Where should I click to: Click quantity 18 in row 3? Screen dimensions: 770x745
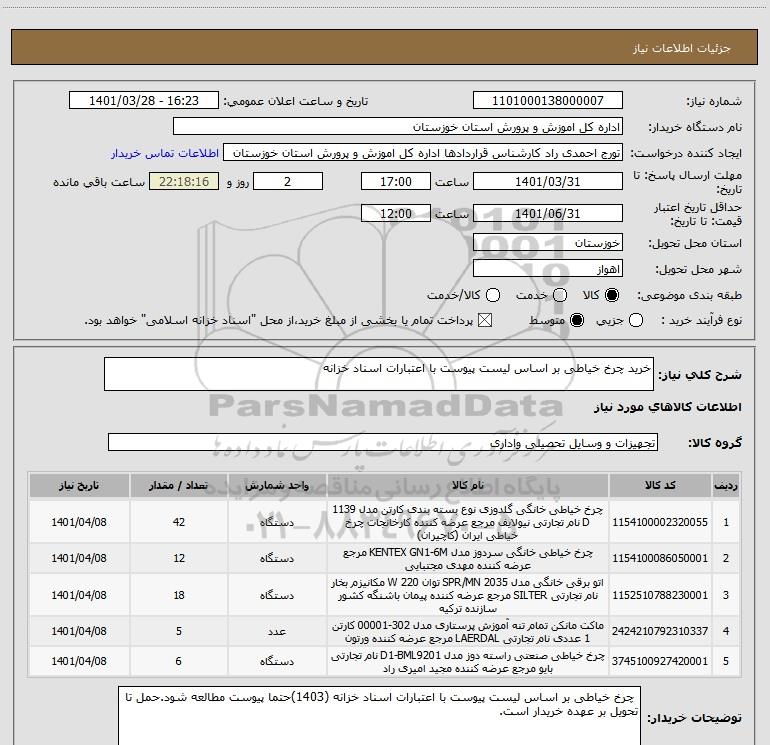(x=179, y=595)
